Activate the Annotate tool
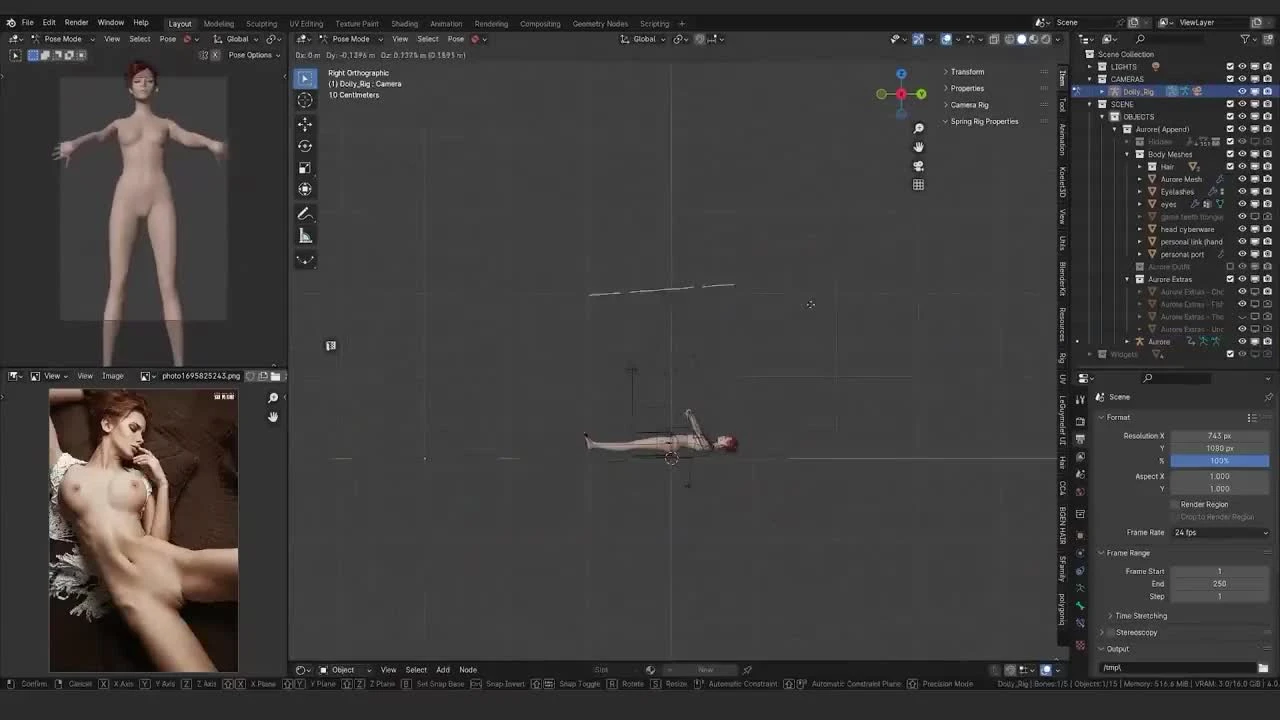Viewport: 1280px width, 720px height. coord(305,213)
